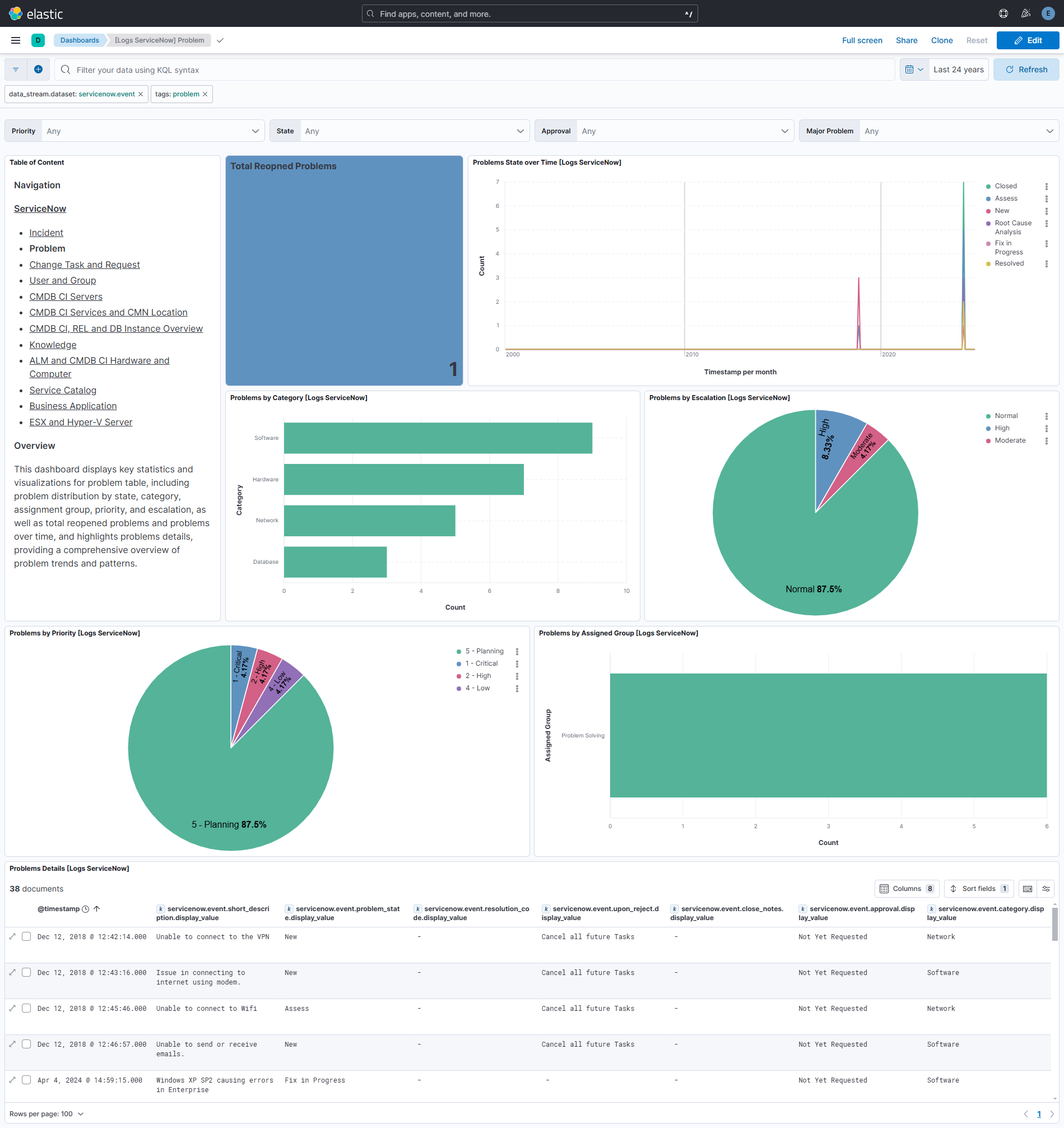This screenshot has width=1064, height=1128.
Task: Select checkbox on the Unable to connect to Wifi row
Action: [26, 1008]
